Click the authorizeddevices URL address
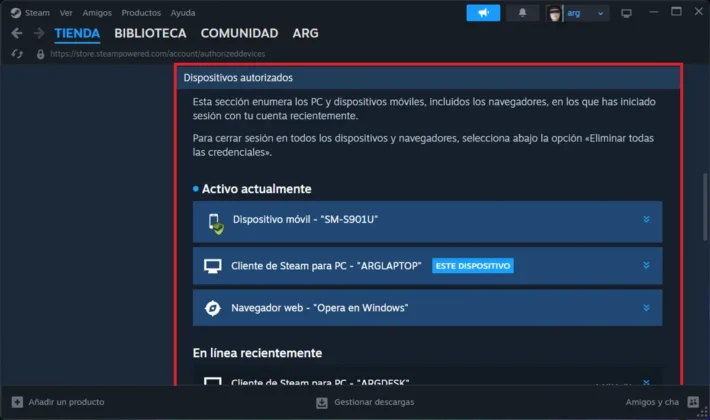Image resolution: width=710 pixels, height=420 pixels. tap(158, 54)
